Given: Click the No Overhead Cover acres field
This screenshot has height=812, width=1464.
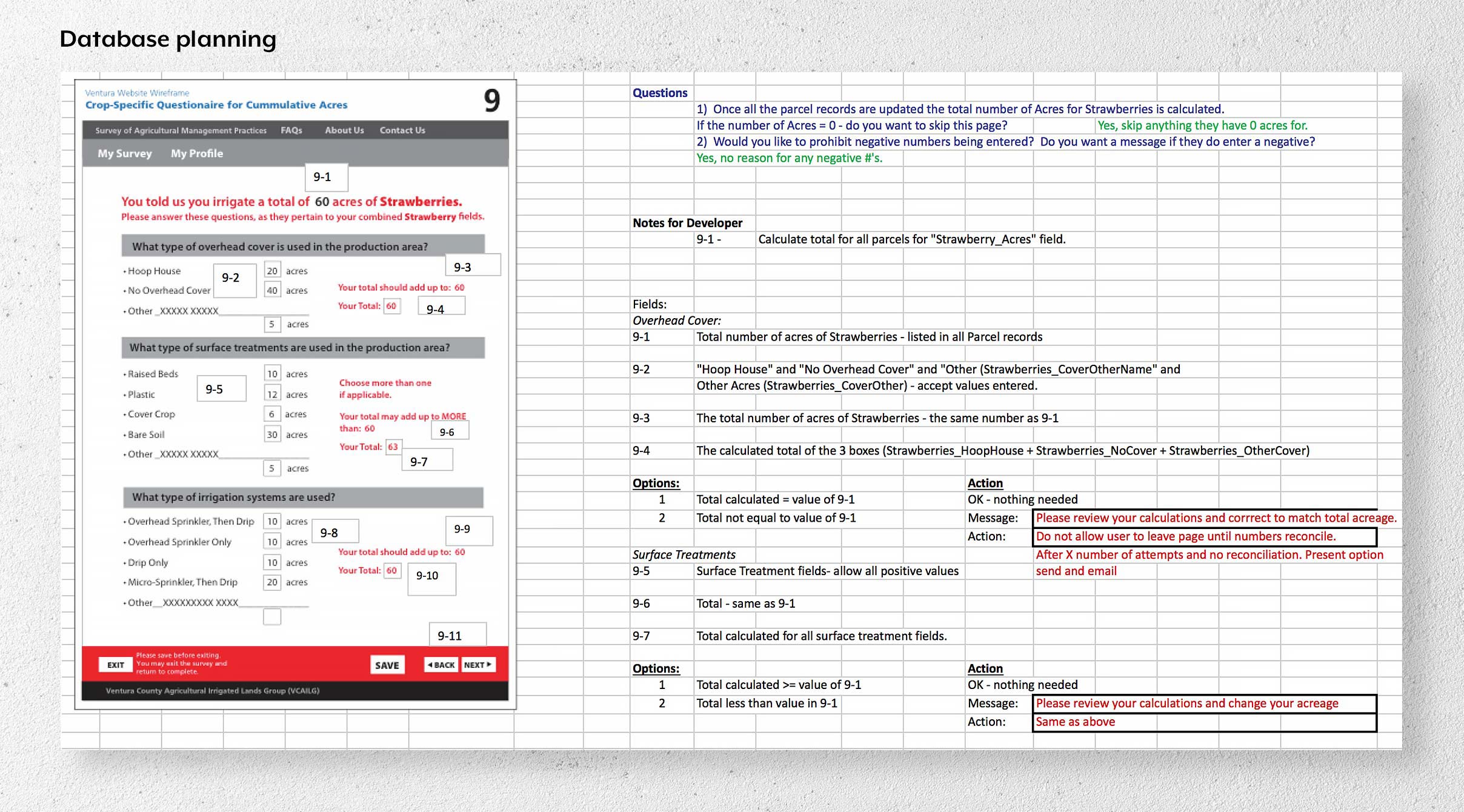Looking at the screenshot, I should pos(272,290).
